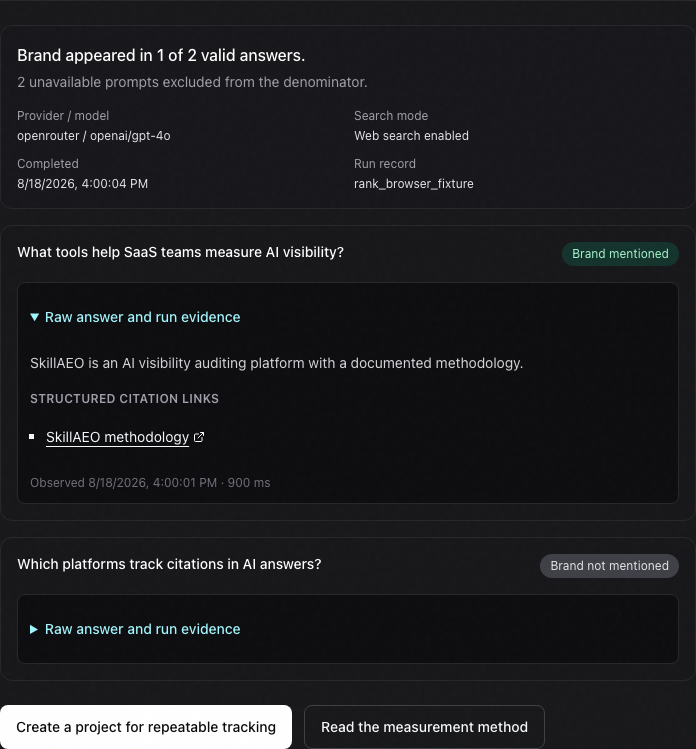Click the gray Brand not mentioned badge
Image resolution: width=696 pixels, height=749 pixels.
pos(609,566)
